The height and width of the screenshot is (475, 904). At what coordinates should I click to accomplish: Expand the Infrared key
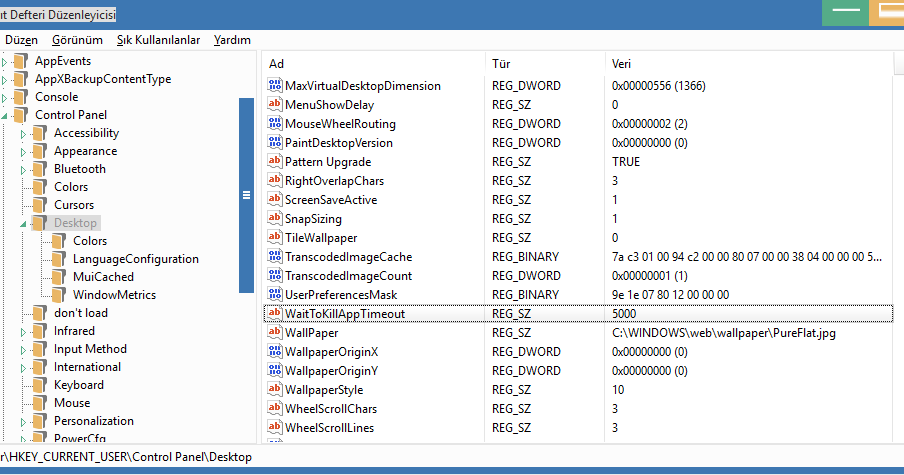coord(23,331)
